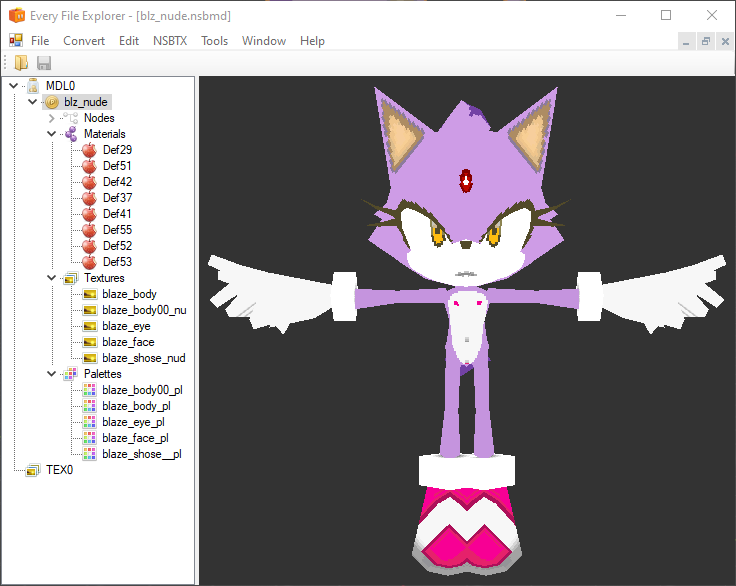Select the blaze_eye texture label
The image size is (736, 586).
[126, 326]
